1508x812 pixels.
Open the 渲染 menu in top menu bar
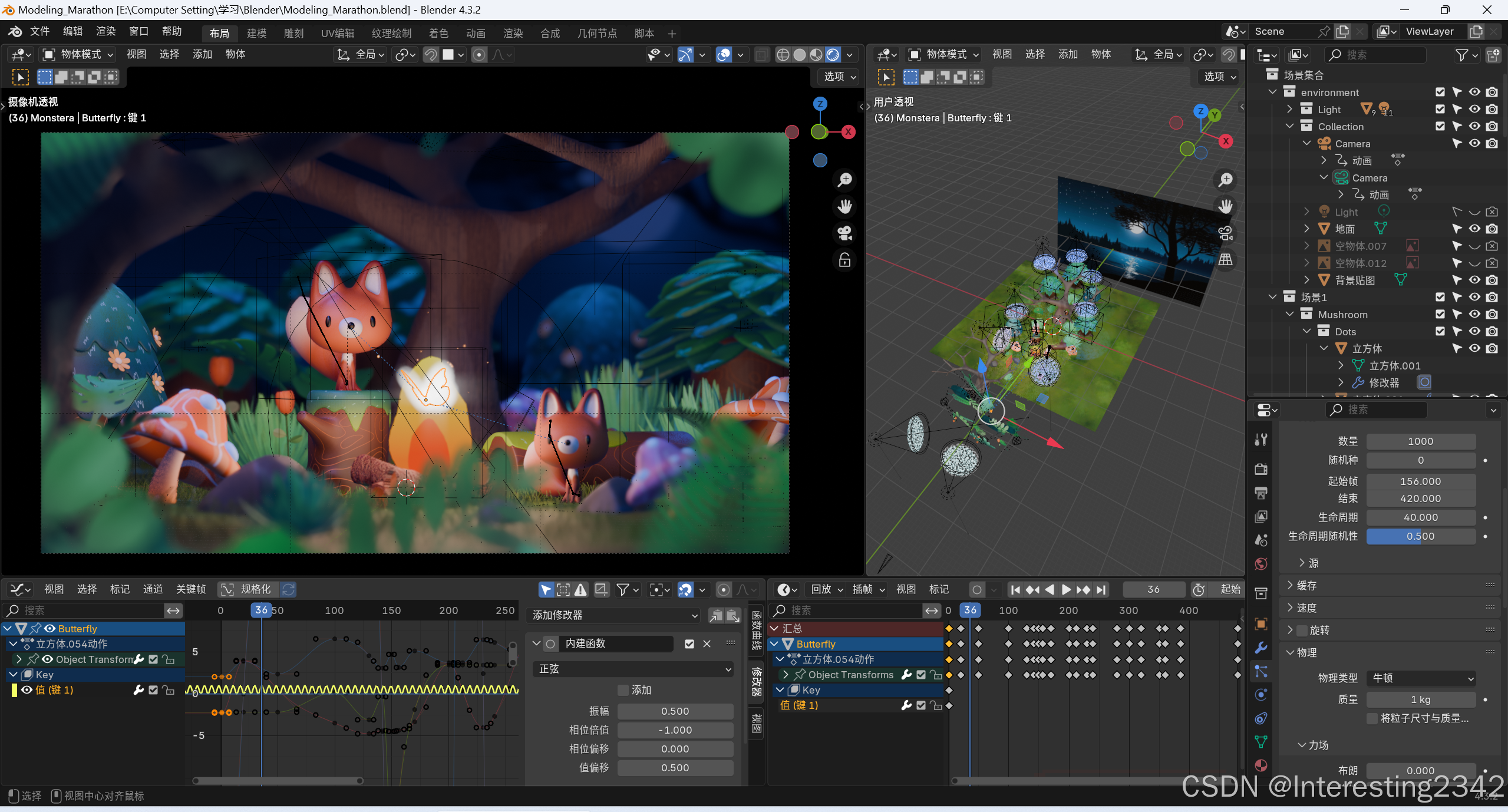pyautogui.click(x=105, y=31)
